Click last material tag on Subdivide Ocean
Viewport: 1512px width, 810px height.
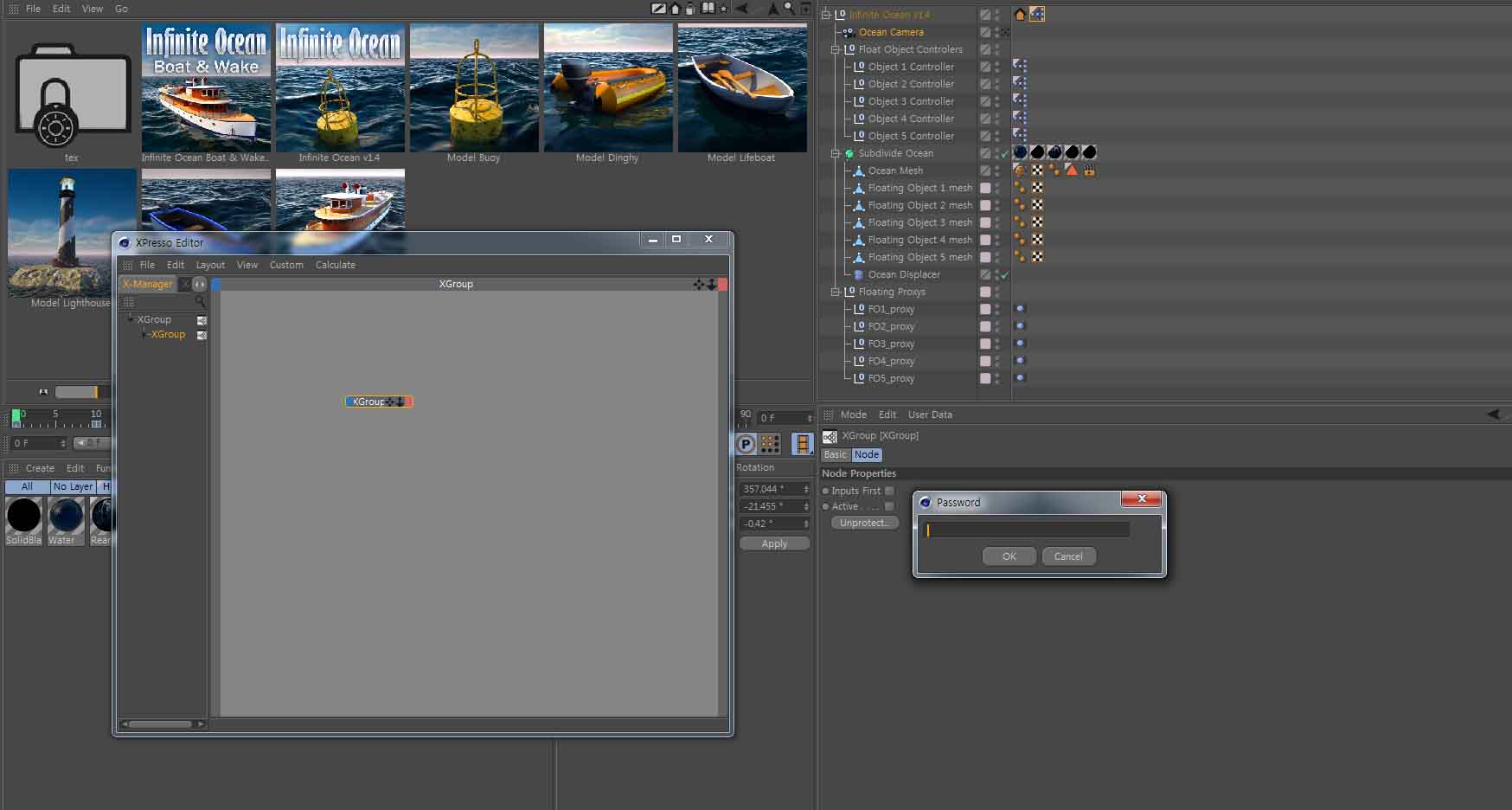pyautogui.click(x=1089, y=152)
